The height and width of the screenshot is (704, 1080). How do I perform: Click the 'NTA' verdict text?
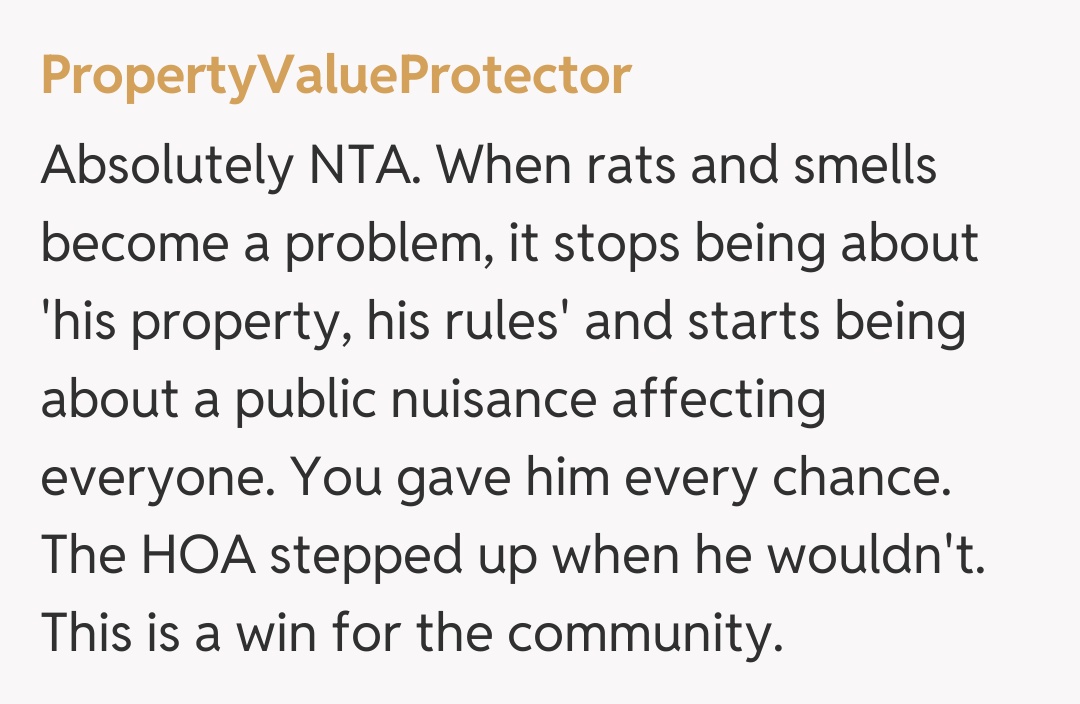361,167
